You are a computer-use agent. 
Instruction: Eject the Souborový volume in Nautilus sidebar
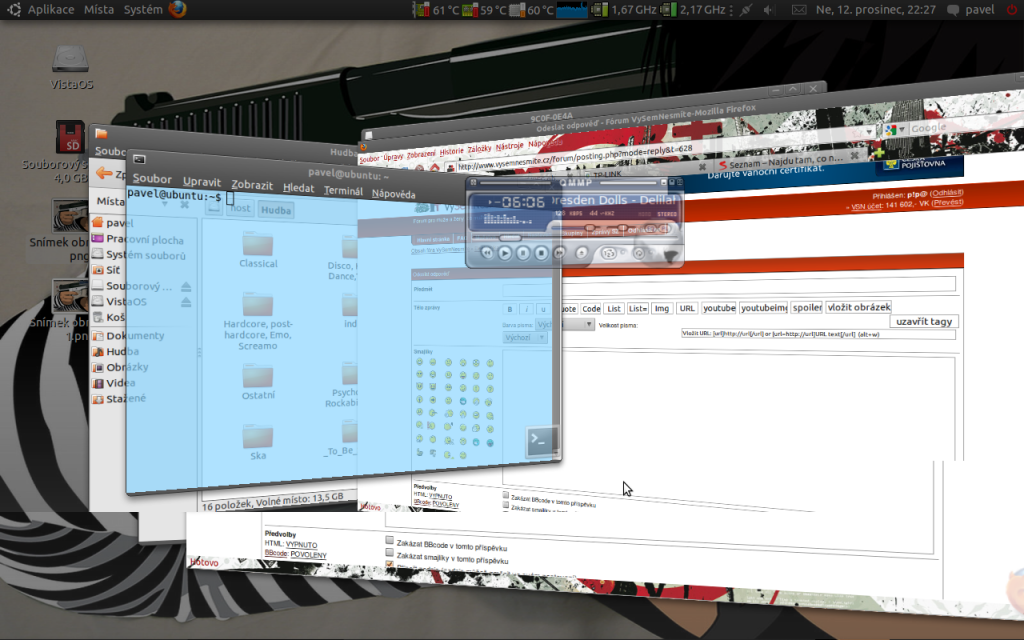185,287
